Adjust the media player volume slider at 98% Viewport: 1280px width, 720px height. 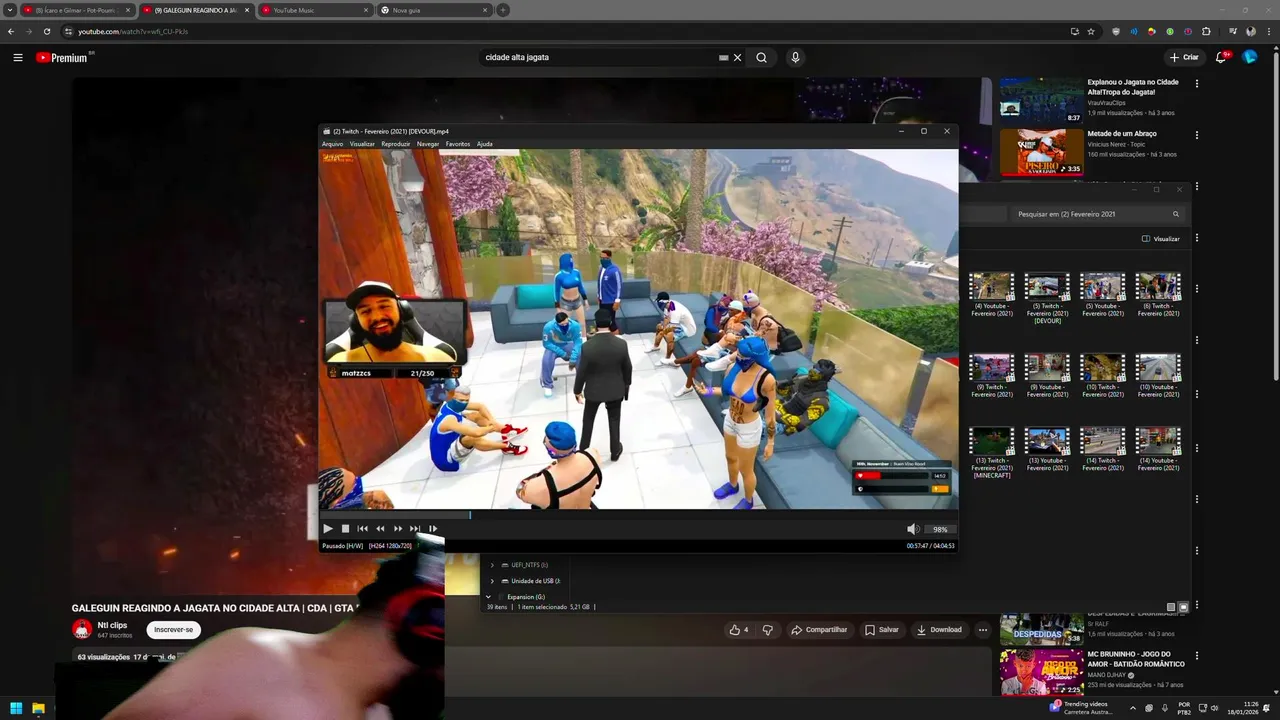point(940,529)
